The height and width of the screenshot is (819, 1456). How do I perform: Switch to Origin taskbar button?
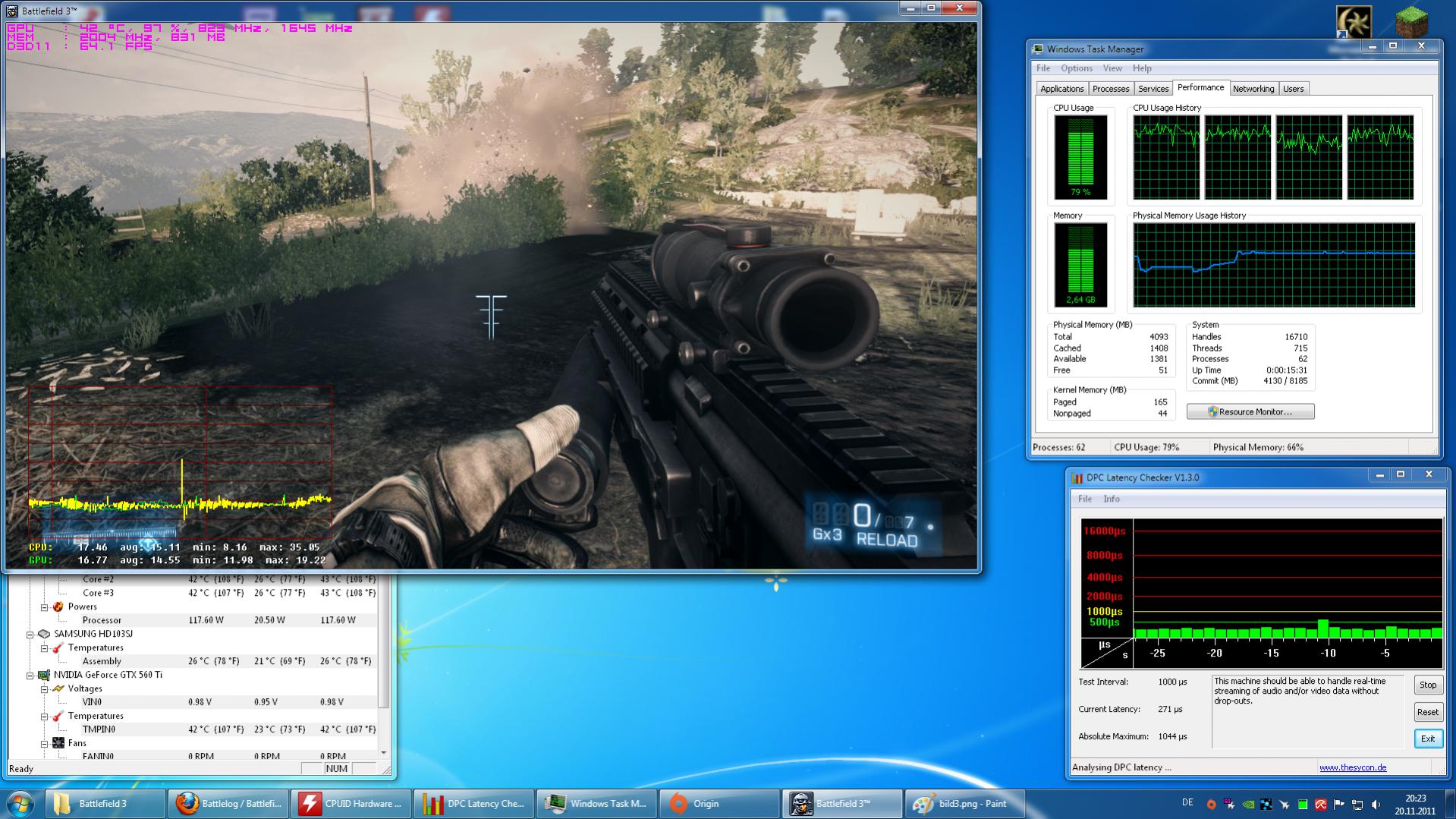pos(720,804)
